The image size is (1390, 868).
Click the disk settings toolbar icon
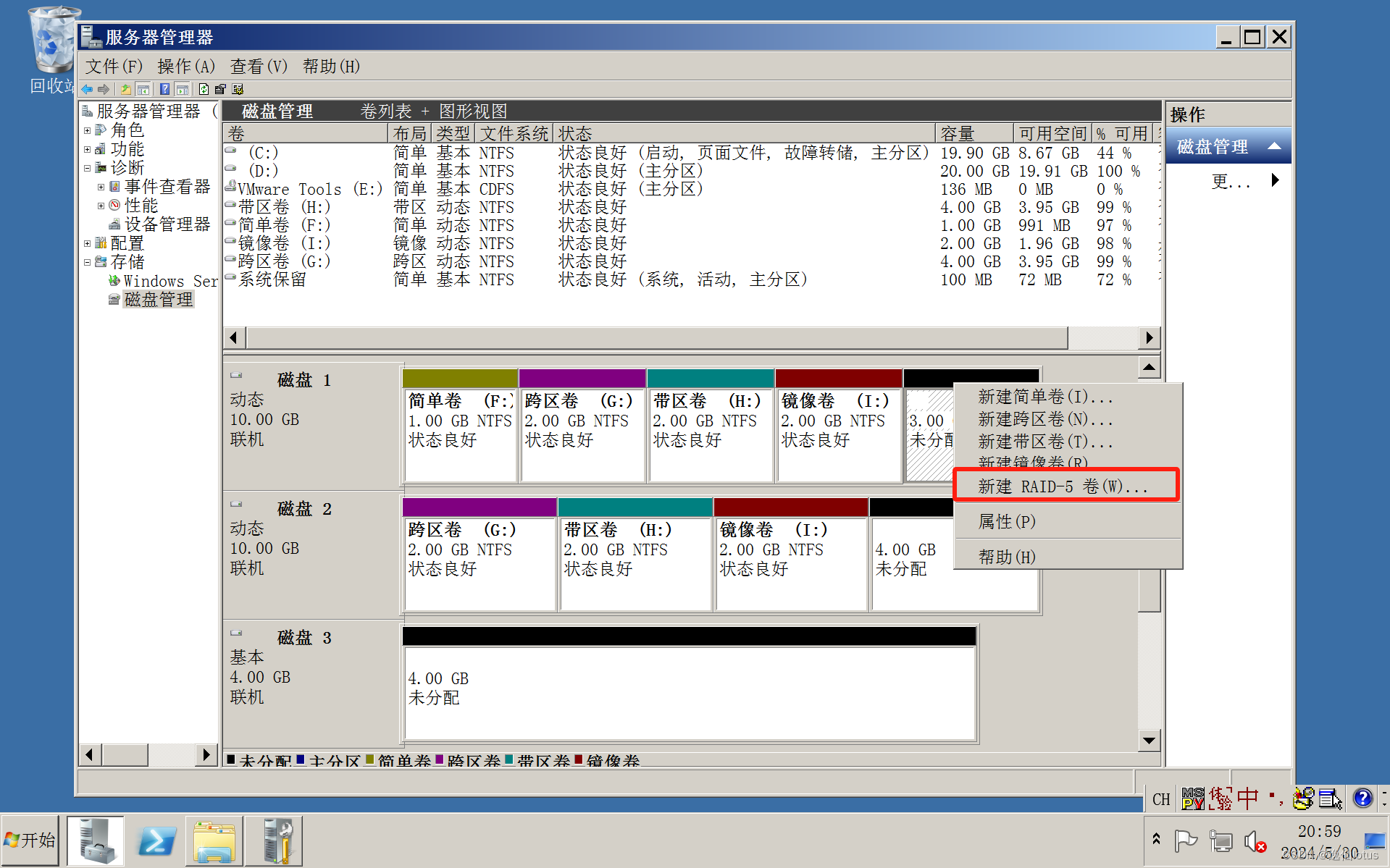coord(238,89)
